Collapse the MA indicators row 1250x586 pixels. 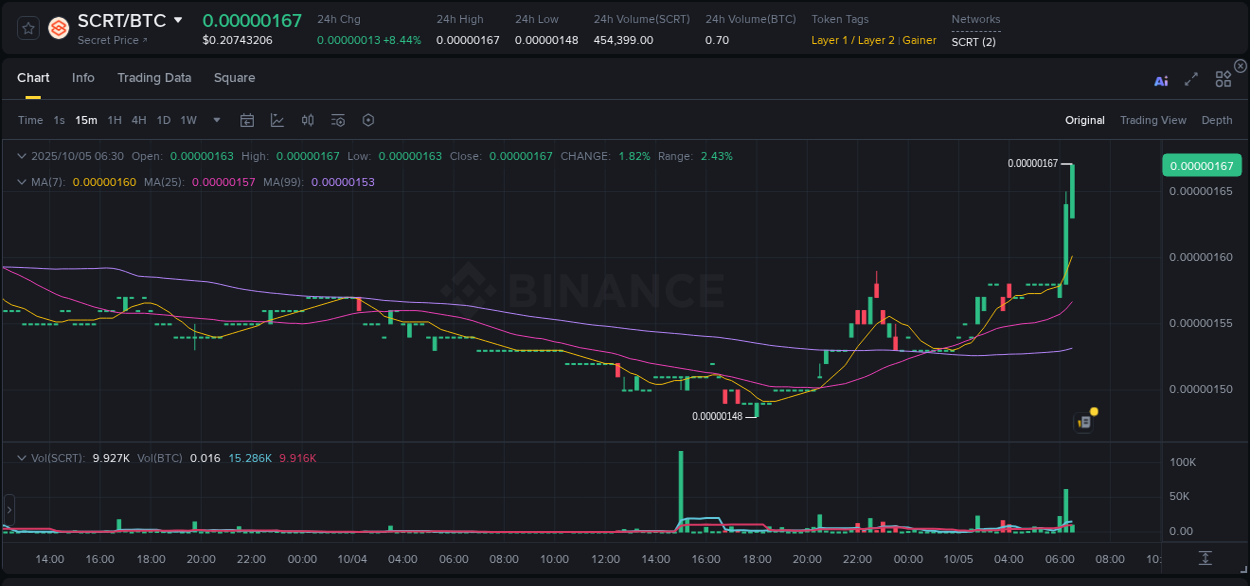pos(22,182)
